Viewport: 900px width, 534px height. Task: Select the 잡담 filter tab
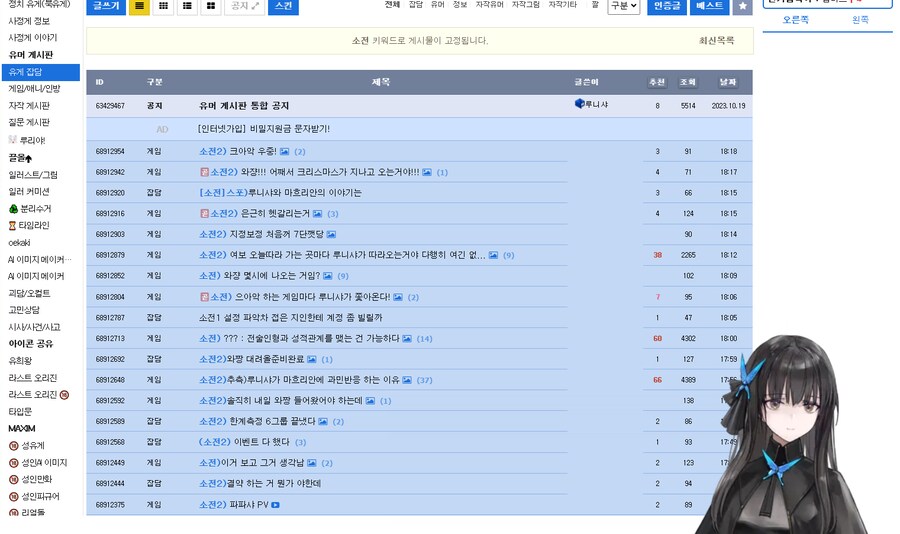[x=416, y=5]
